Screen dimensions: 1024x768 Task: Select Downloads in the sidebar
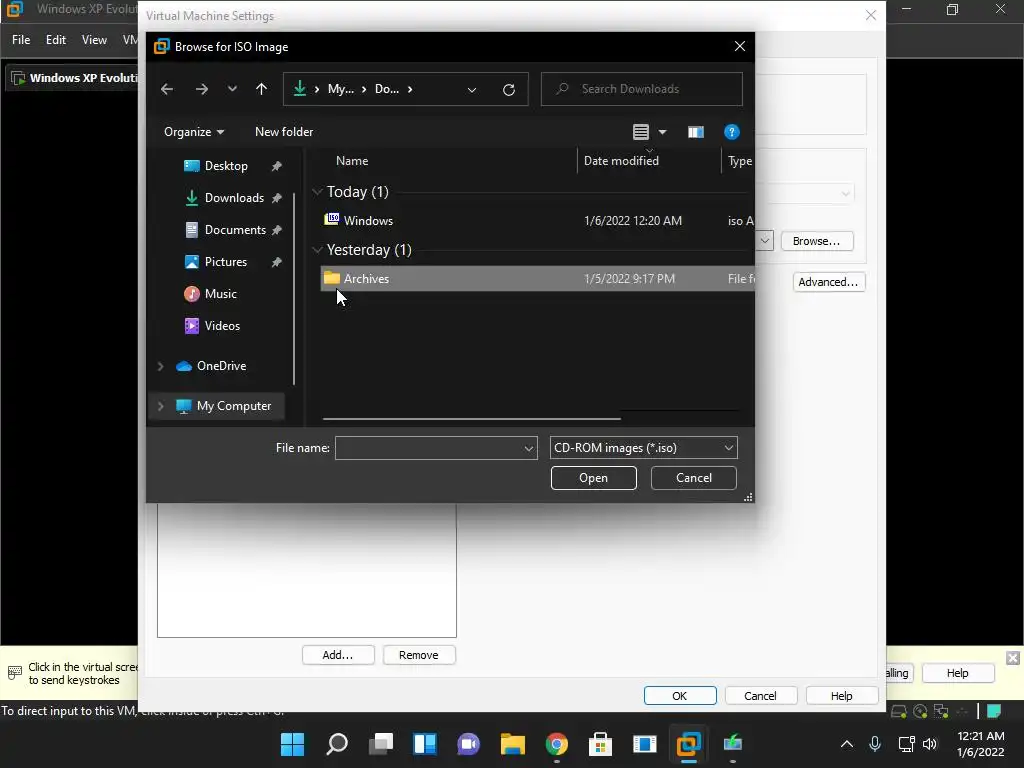point(234,198)
